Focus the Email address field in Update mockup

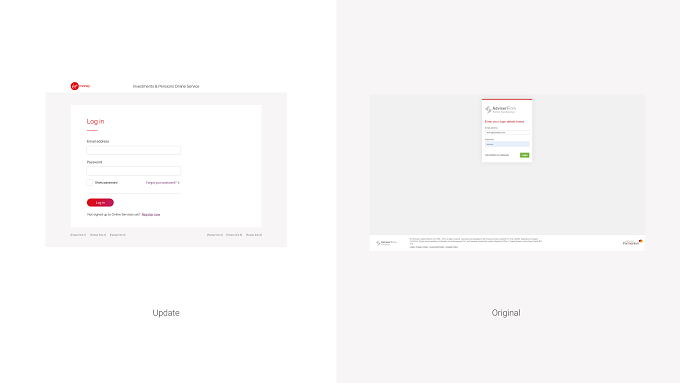(134, 150)
